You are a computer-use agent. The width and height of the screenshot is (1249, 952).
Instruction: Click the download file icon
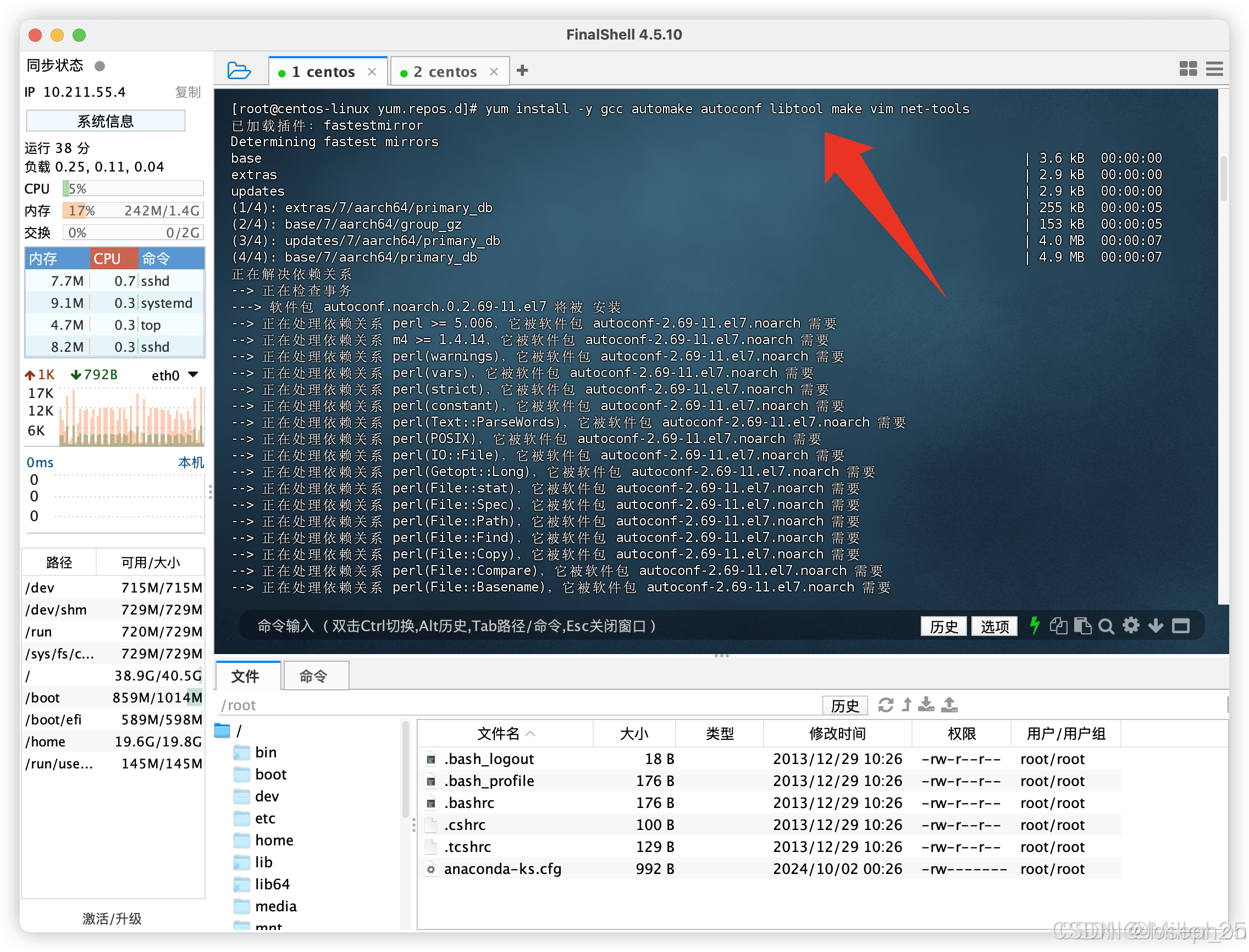pos(926,705)
